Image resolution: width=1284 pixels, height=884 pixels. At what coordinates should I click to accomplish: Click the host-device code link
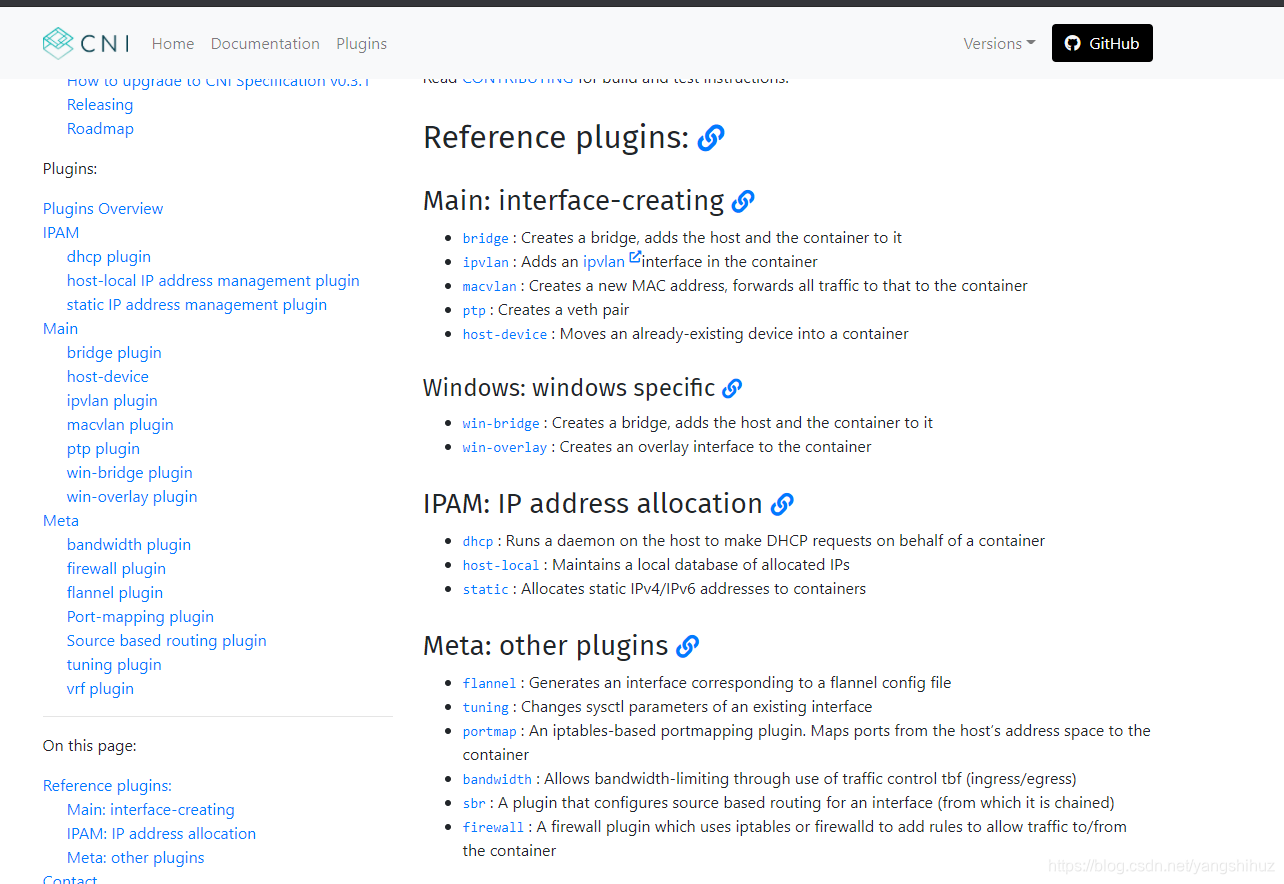505,334
